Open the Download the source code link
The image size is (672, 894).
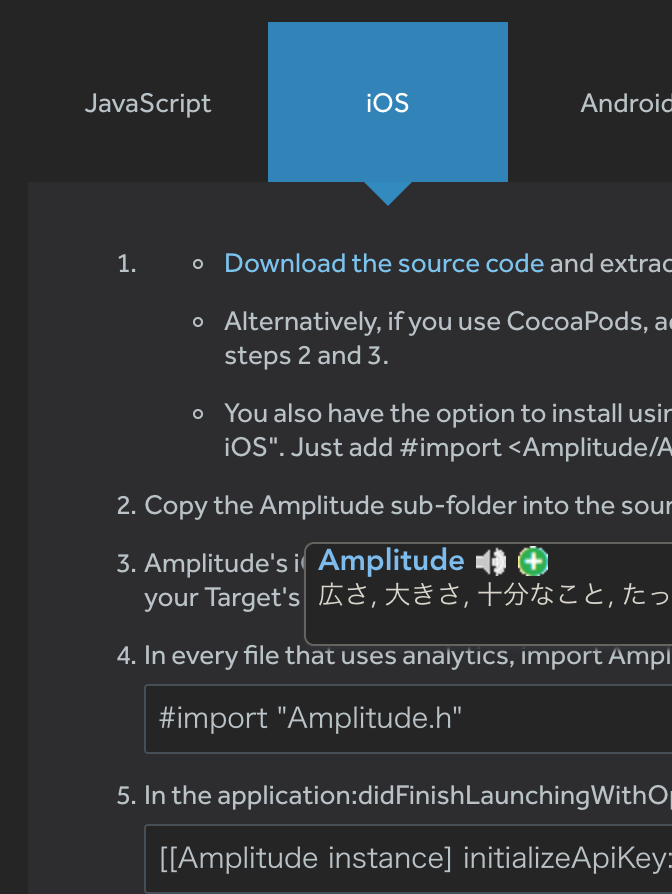[x=384, y=263]
